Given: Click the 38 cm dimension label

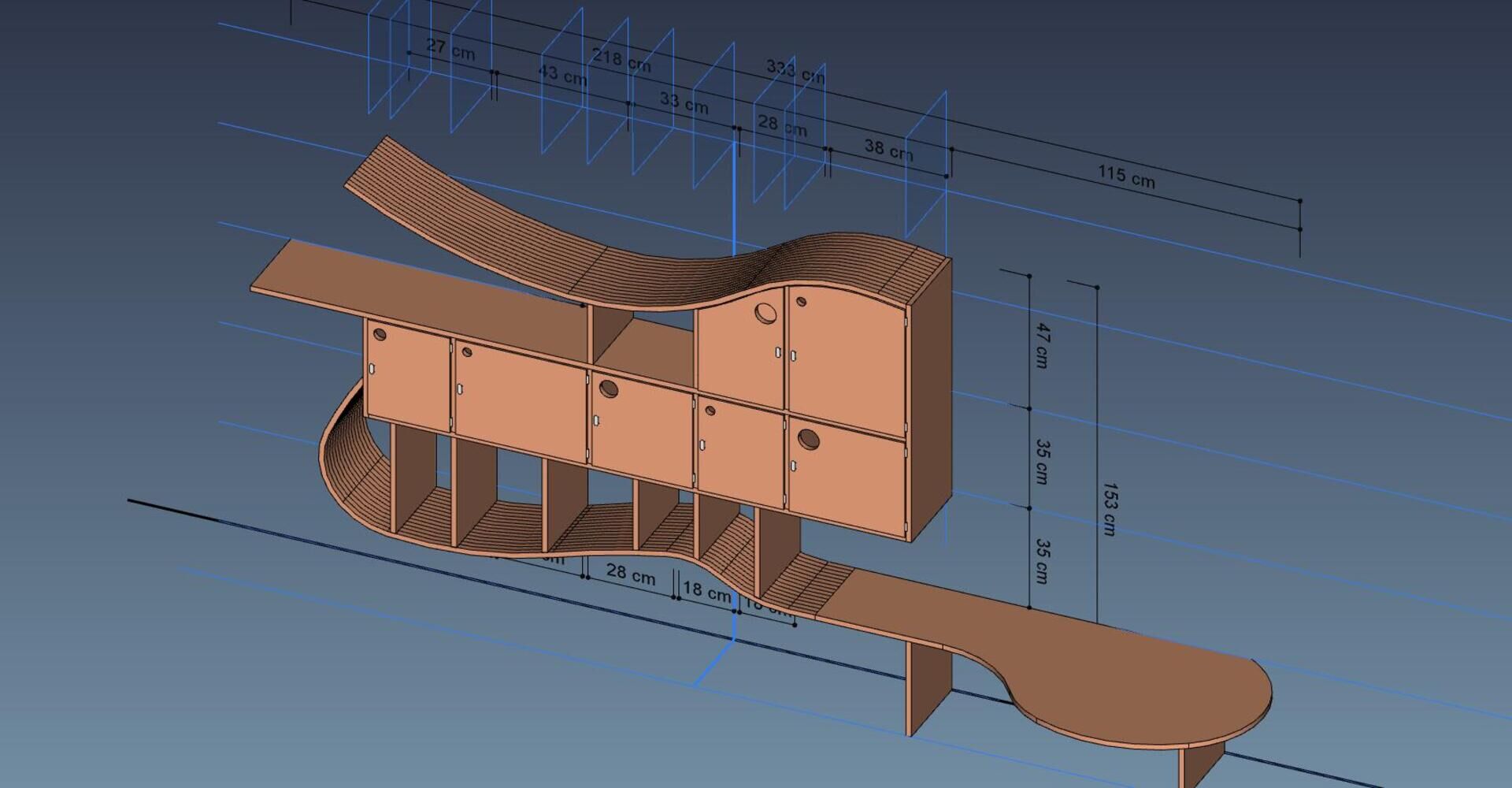Looking at the screenshot, I should [888, 149].
